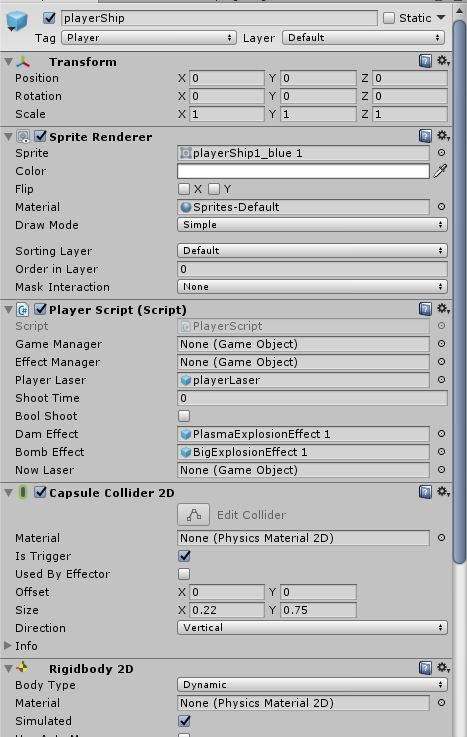Screen dimensions: 467x737
Task: Click the Player Script C# icon
Action: coord(23,310)
